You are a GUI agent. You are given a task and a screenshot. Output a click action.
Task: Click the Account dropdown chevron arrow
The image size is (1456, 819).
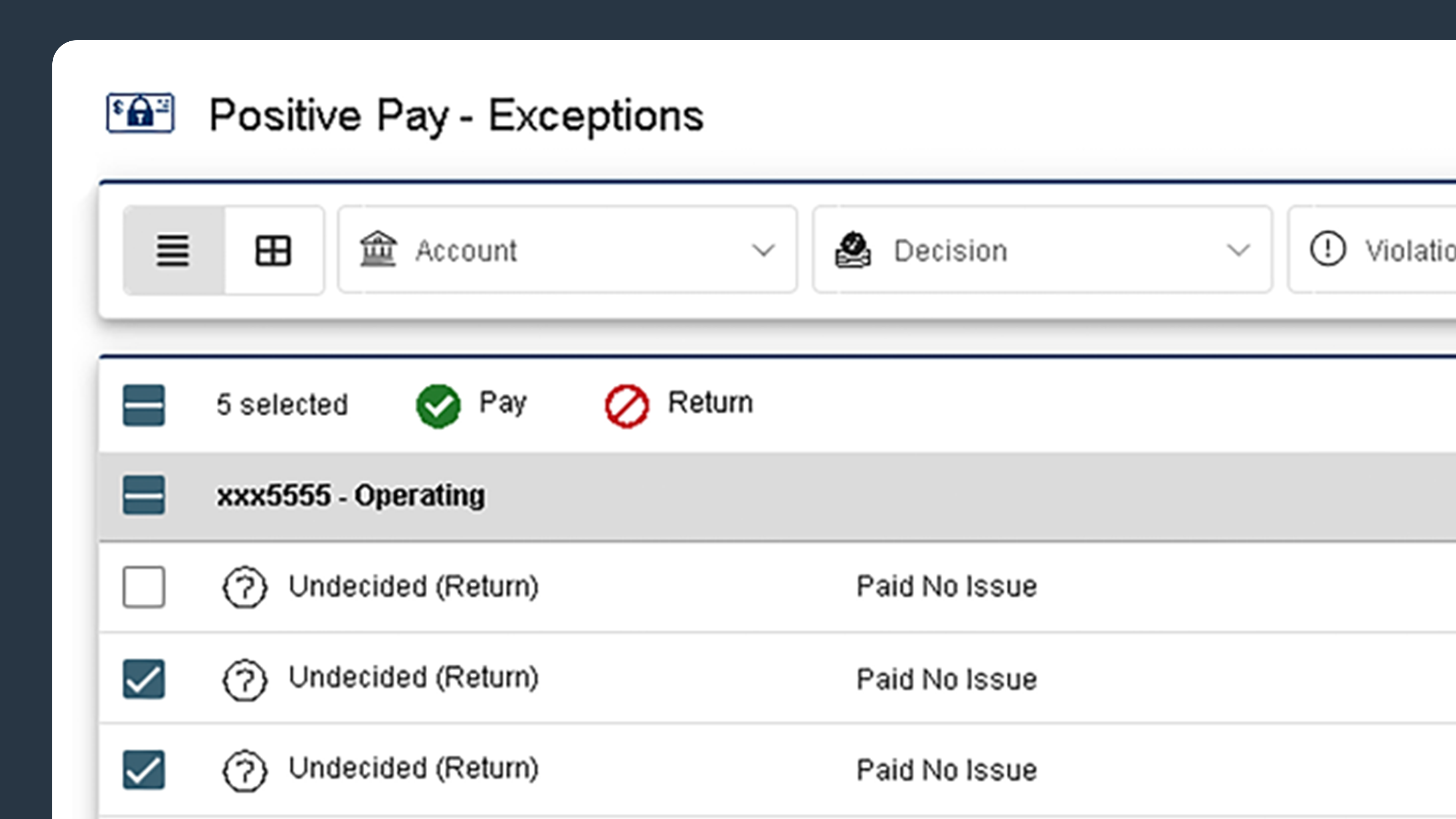coord(763,250)
